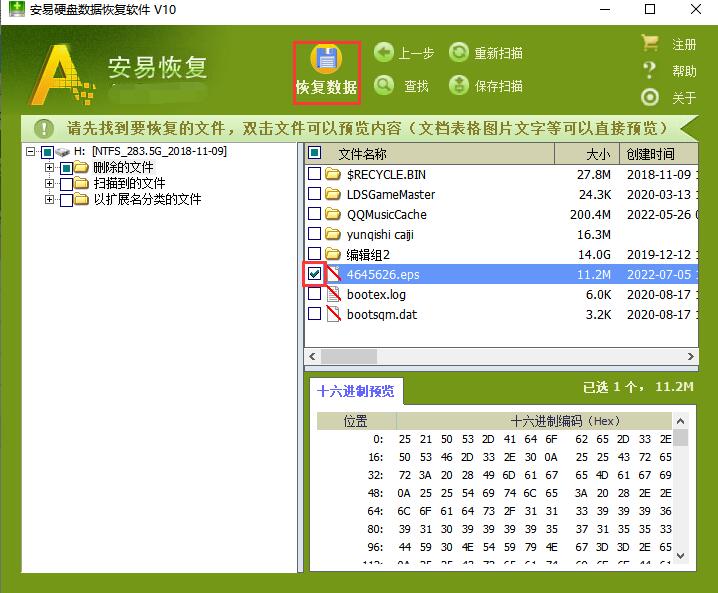This screenshot has height=593, width=718.
Task: Click the 保存扫描 button label
Action: click(x=499, y=86)
